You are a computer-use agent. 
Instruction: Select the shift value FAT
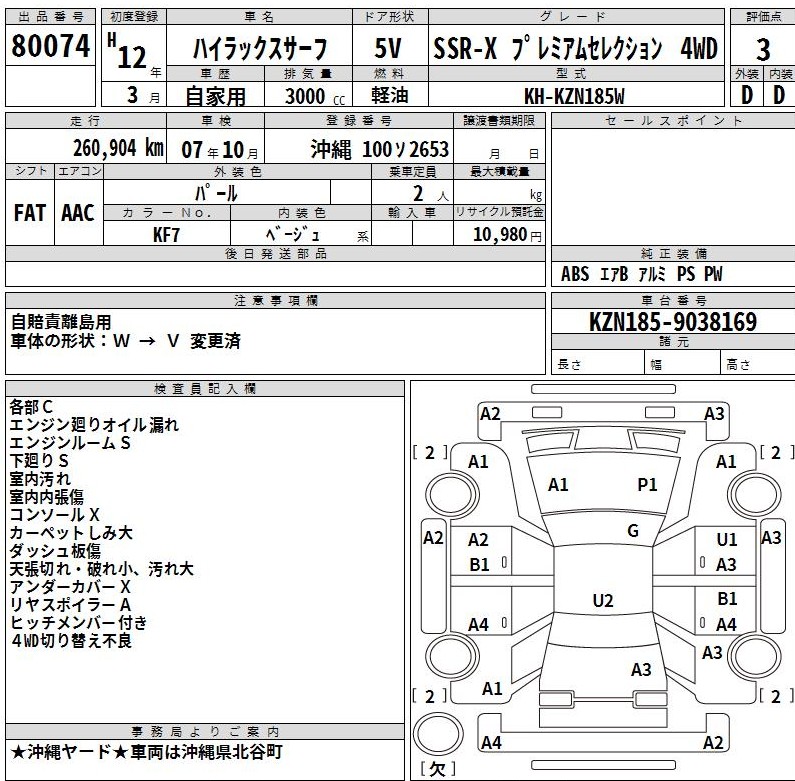(29, 212)
